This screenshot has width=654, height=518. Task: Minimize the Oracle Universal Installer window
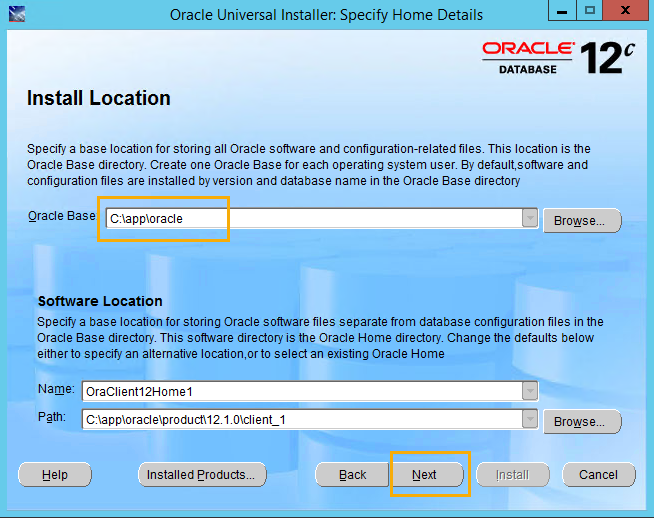click(x=562, y=10)
